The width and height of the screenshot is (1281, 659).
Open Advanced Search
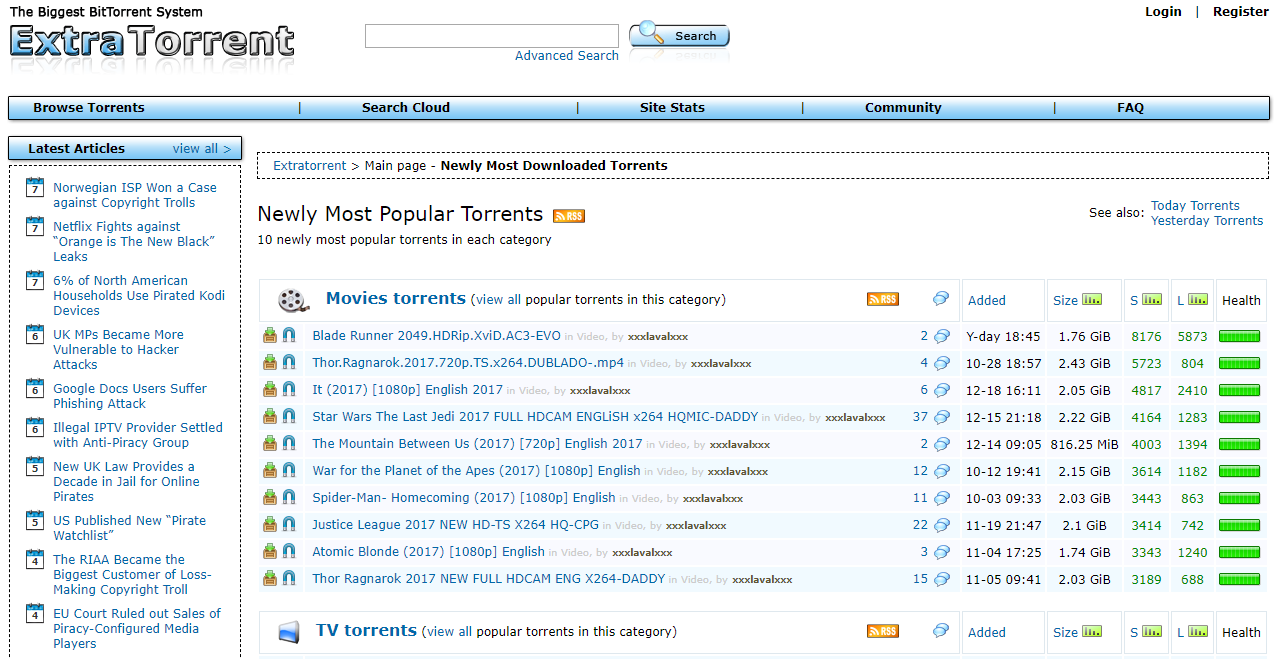tap(566, 56)
